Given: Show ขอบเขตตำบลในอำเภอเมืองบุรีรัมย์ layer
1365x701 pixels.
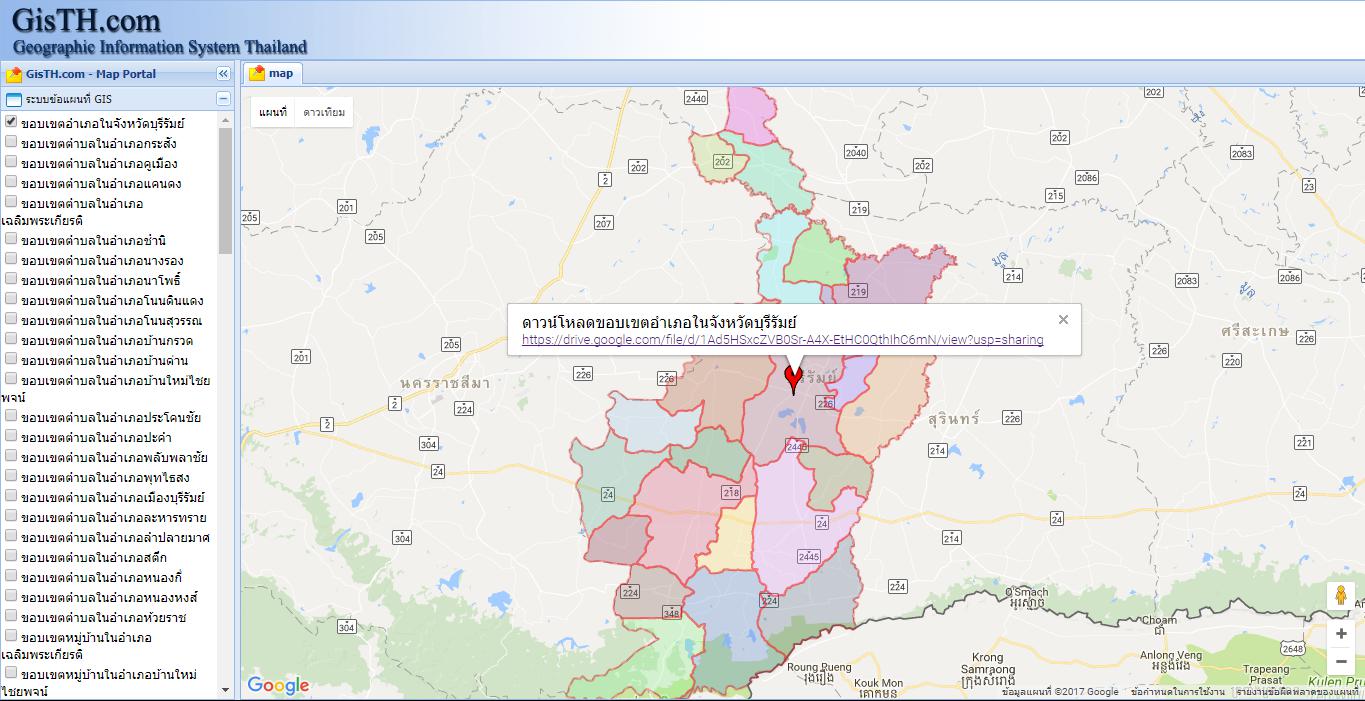Looking at the screenshot, I should pyautogui.click(x=11, y=496).
